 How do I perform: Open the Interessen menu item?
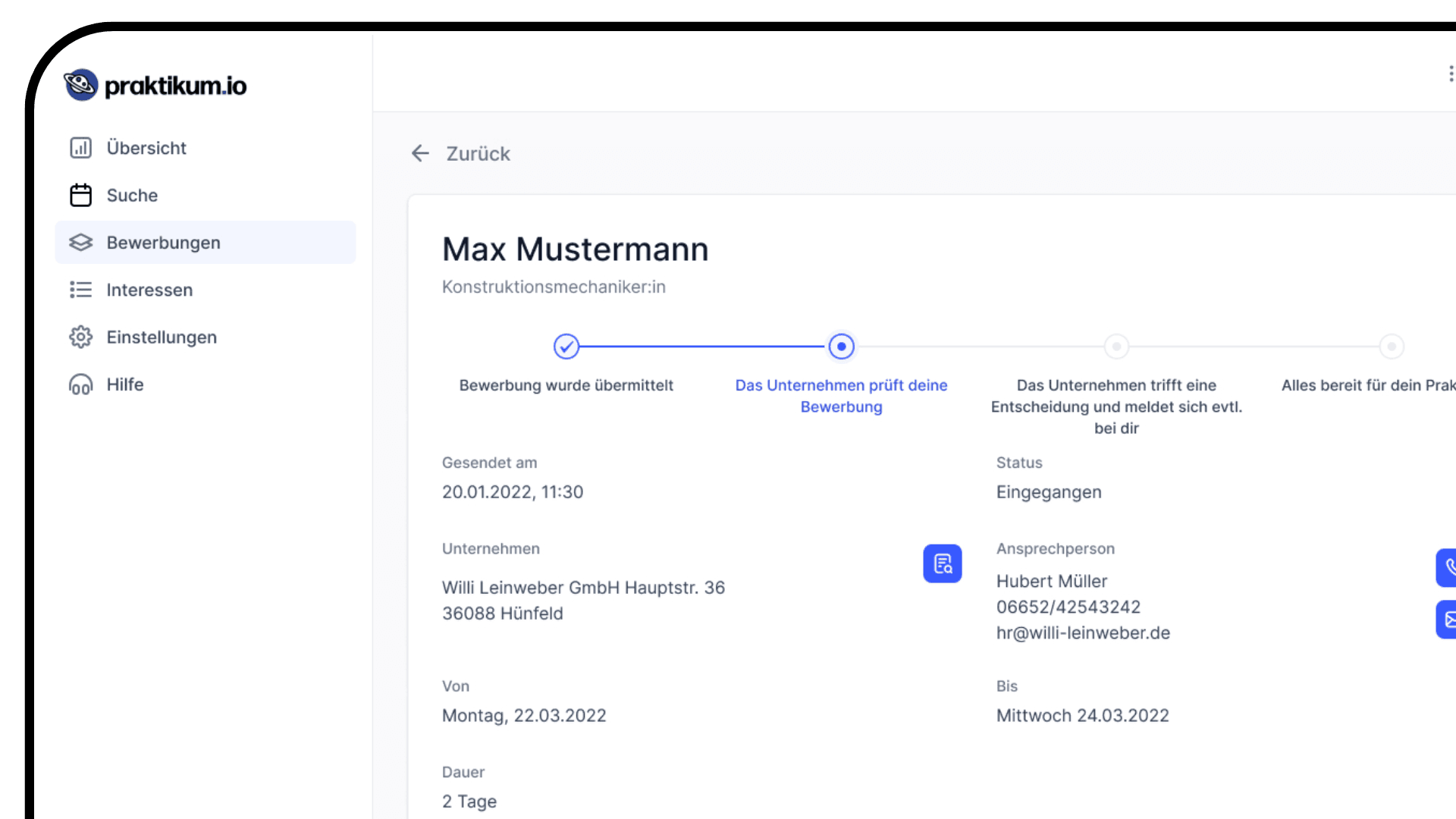pyautogui.click(x=149, y=290)
